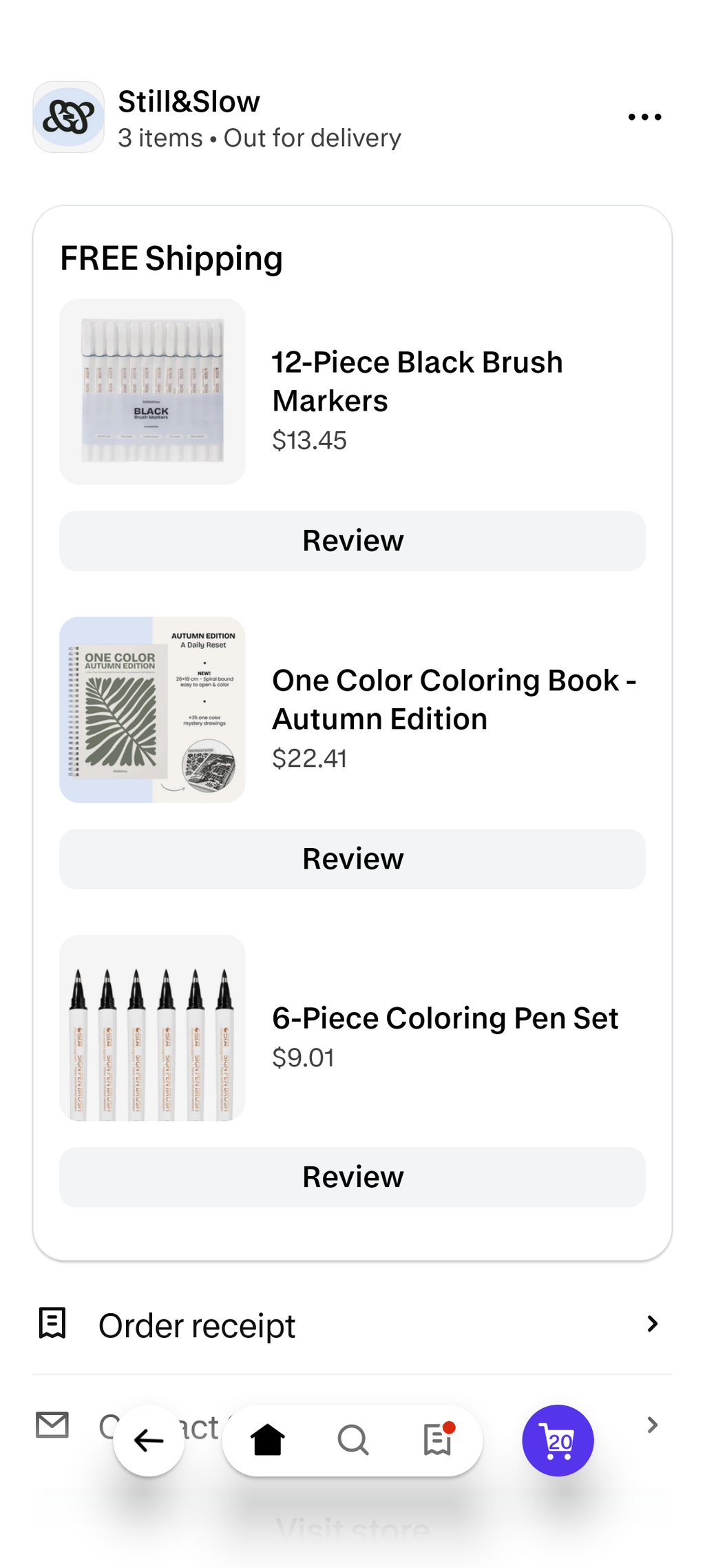The height and width of the screenshot is (1568, 705).
Task: Open the Orders tab with red notification dot
Action: click(438, 1439)
